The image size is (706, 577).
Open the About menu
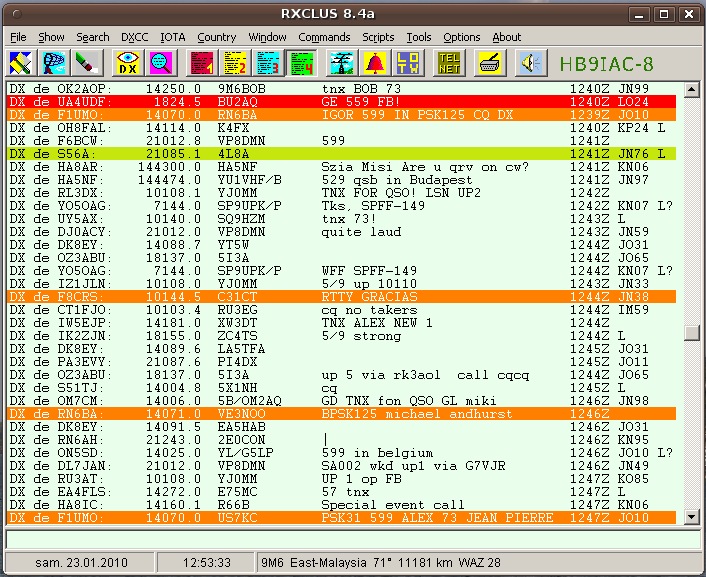(x=506, y=37)
